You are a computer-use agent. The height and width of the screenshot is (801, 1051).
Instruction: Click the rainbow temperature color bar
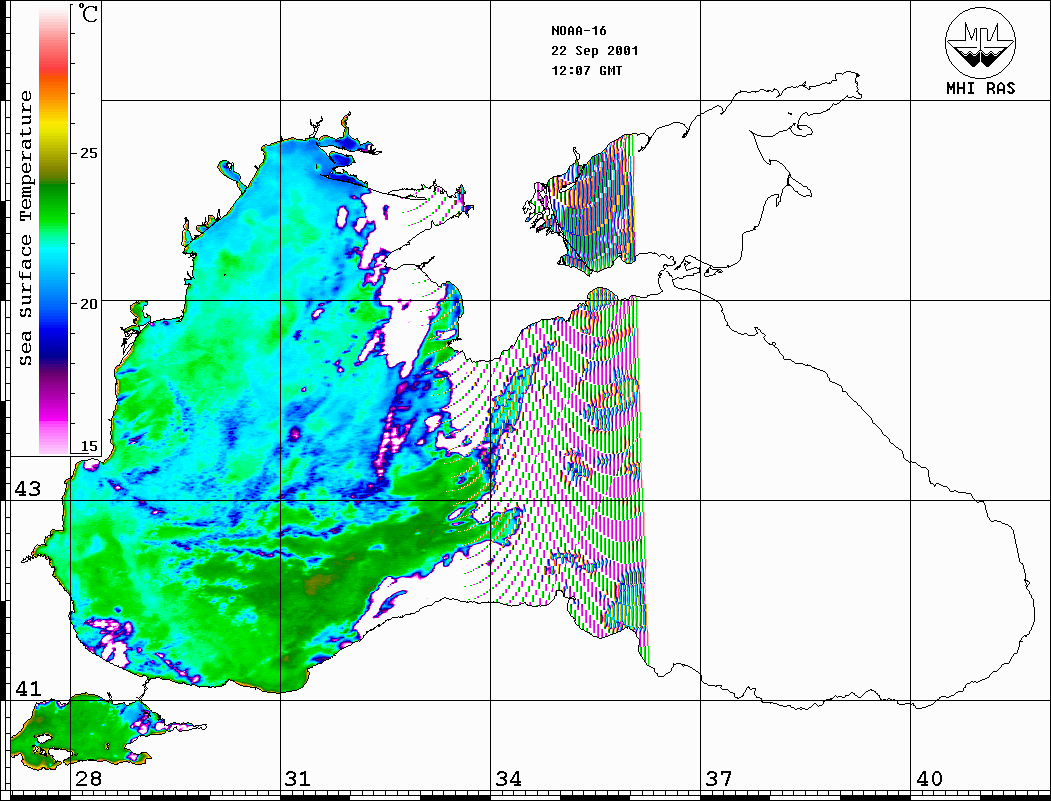click(x=54, y=231)
